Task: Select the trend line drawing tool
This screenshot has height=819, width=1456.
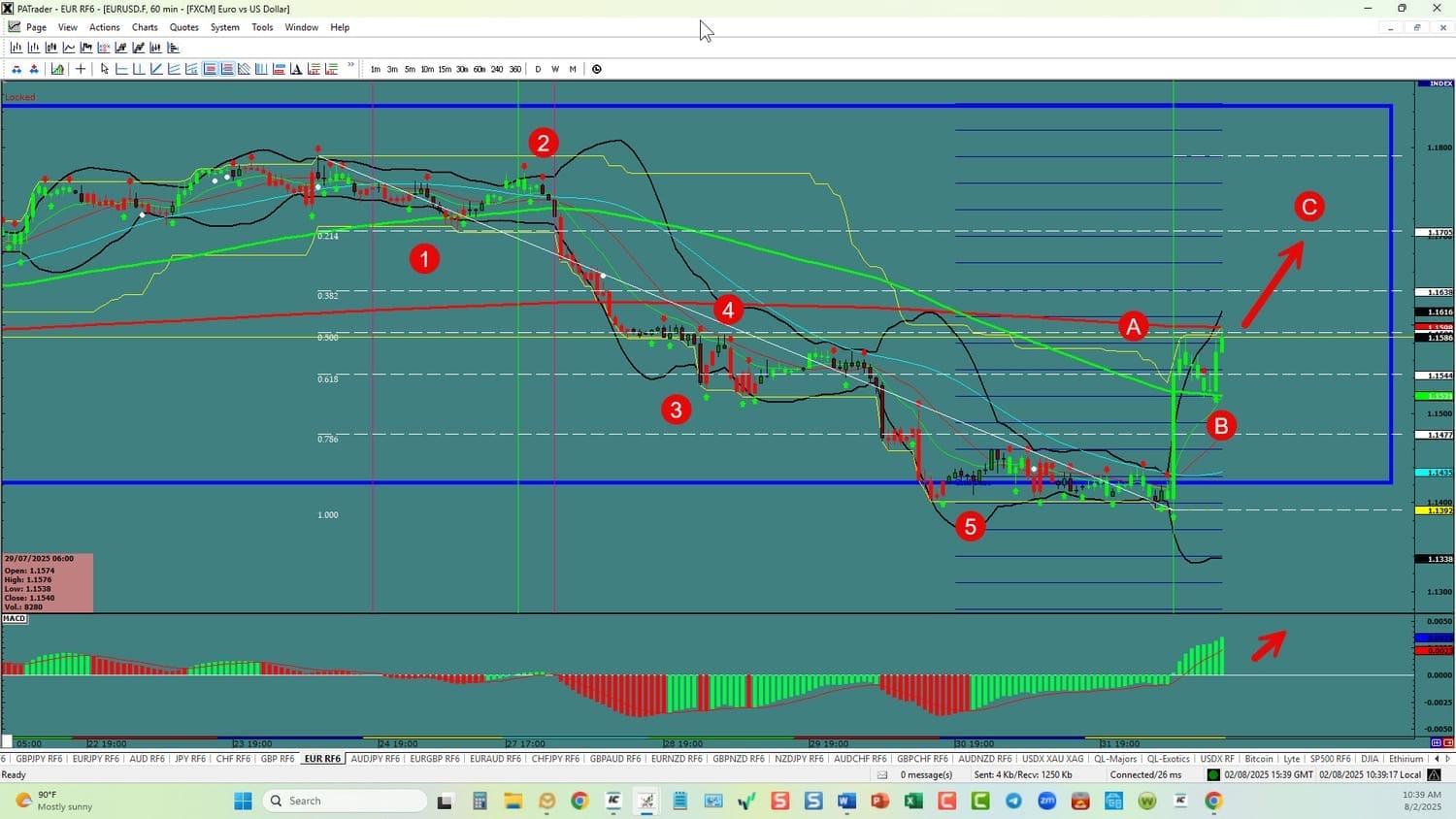Action: [156, 69]
